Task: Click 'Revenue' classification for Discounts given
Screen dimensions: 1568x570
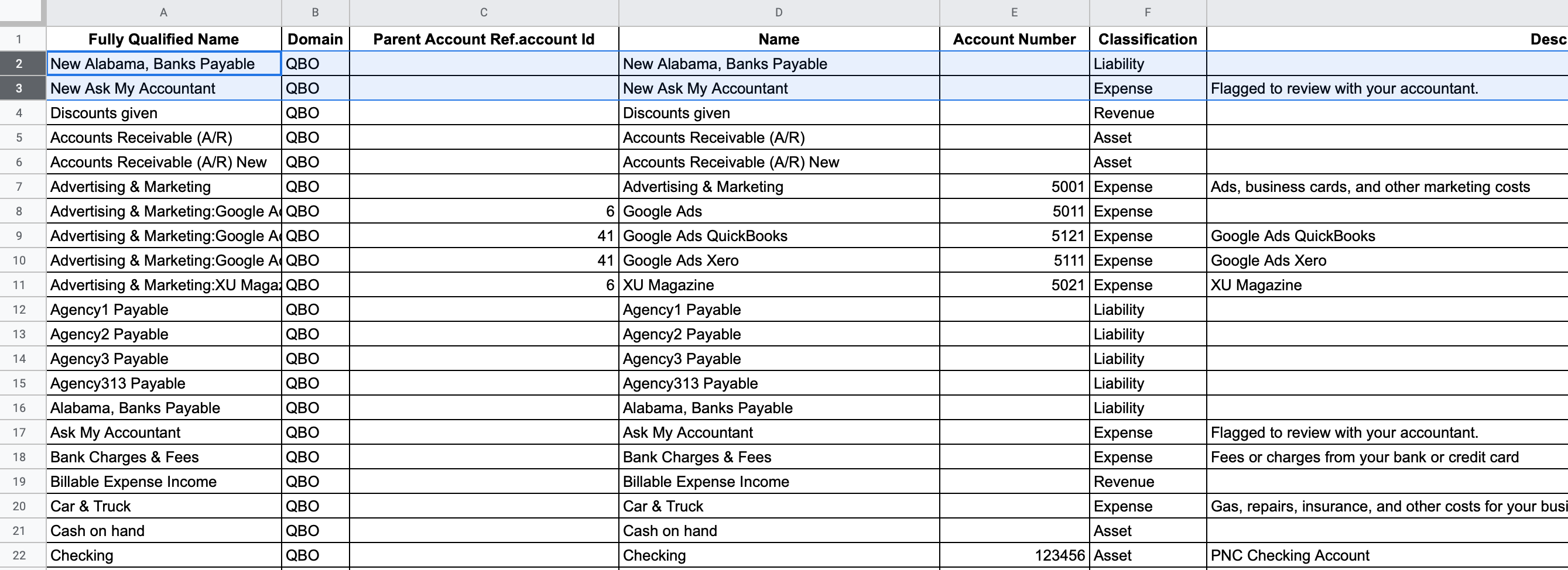Action: pos(1148,113)
